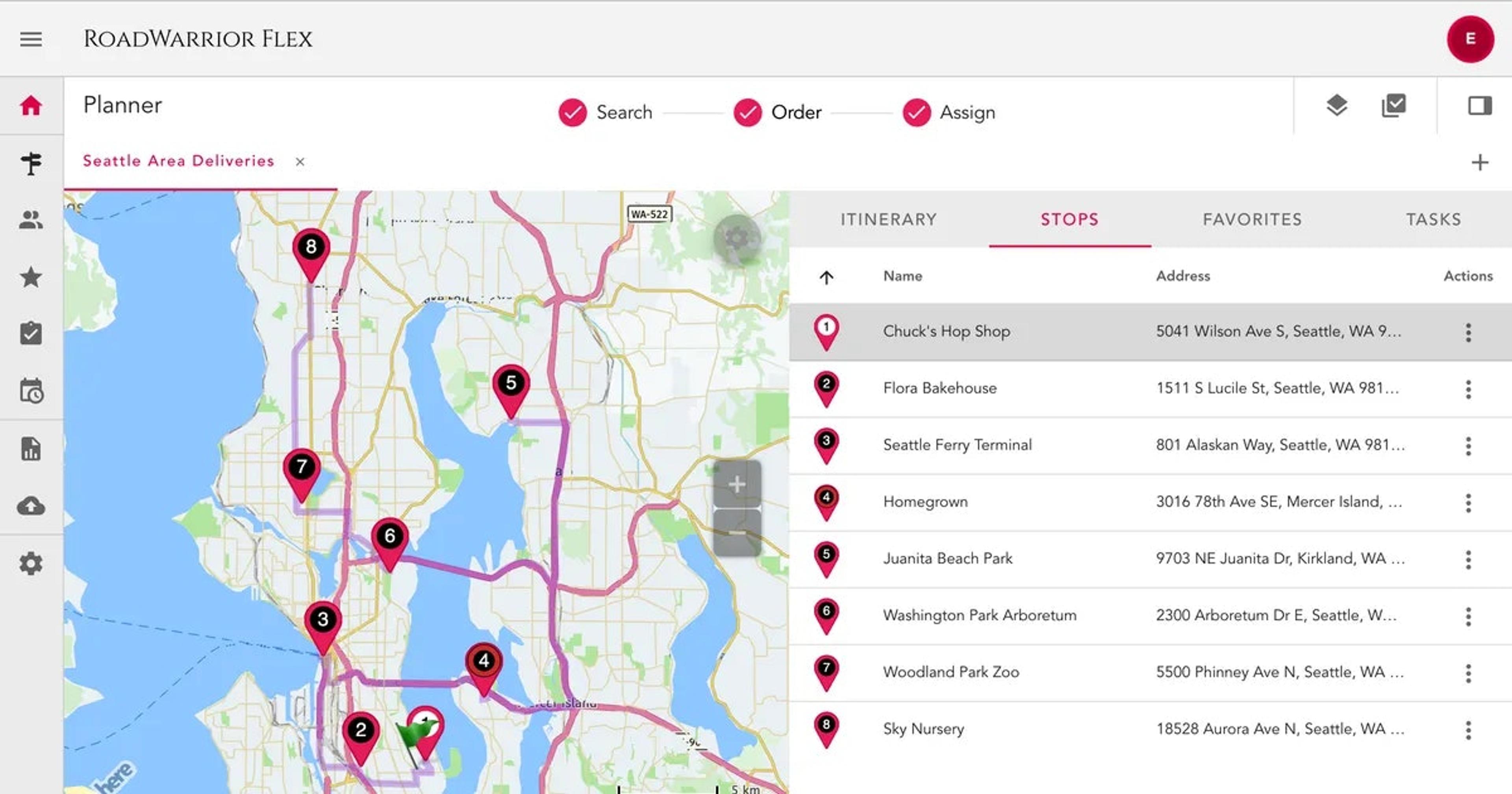Open actions menu for Homegrown stop
Image resolution: width=1512 pixels, height=794 pixels.
[x=1468, y=503]
